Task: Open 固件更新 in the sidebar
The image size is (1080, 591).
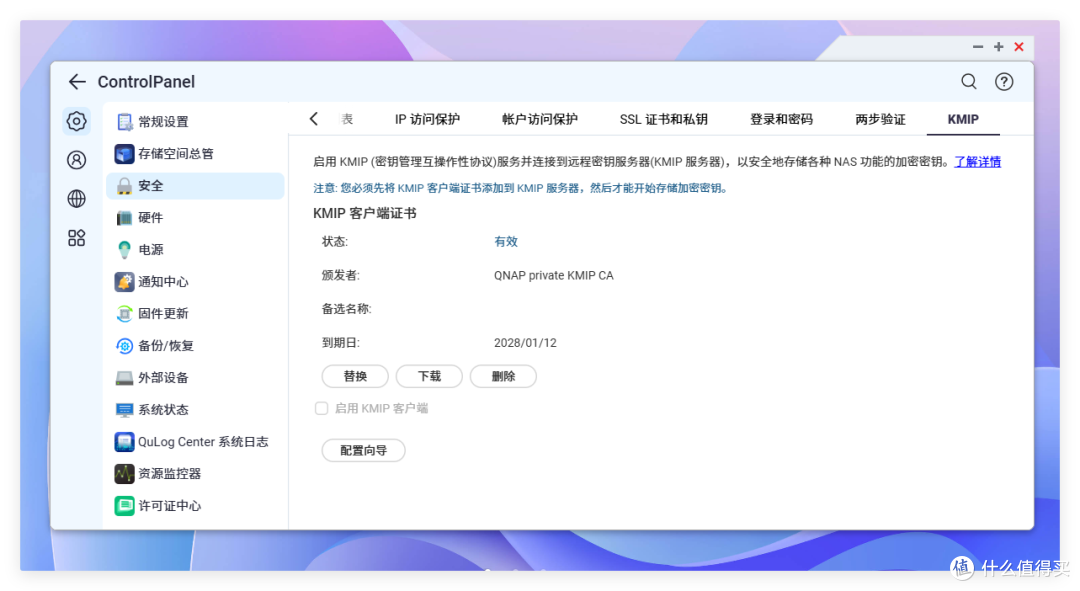Action: 196,313
